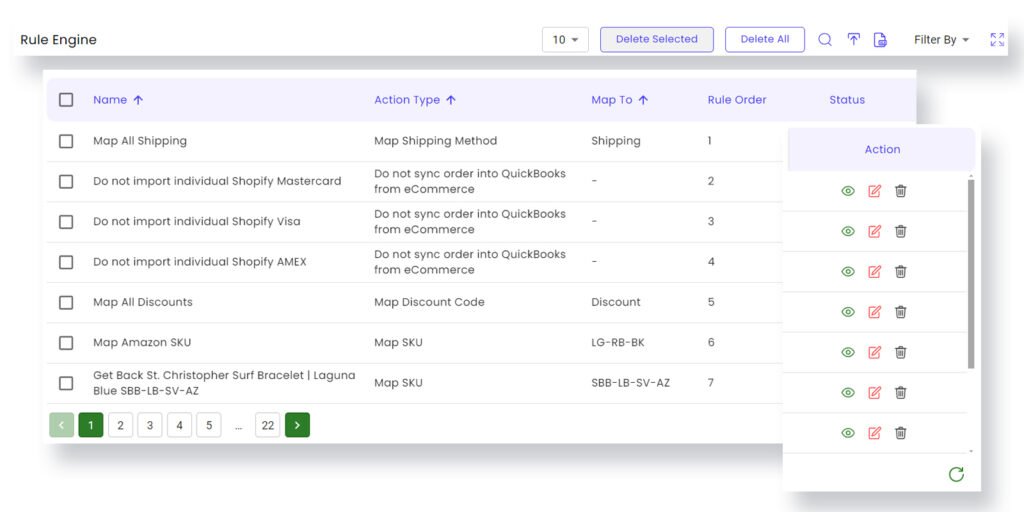This screenshot has height=512, width=1024.
Task: Click the 'Map All Shipping' rule name
Action: click(140, 141)
